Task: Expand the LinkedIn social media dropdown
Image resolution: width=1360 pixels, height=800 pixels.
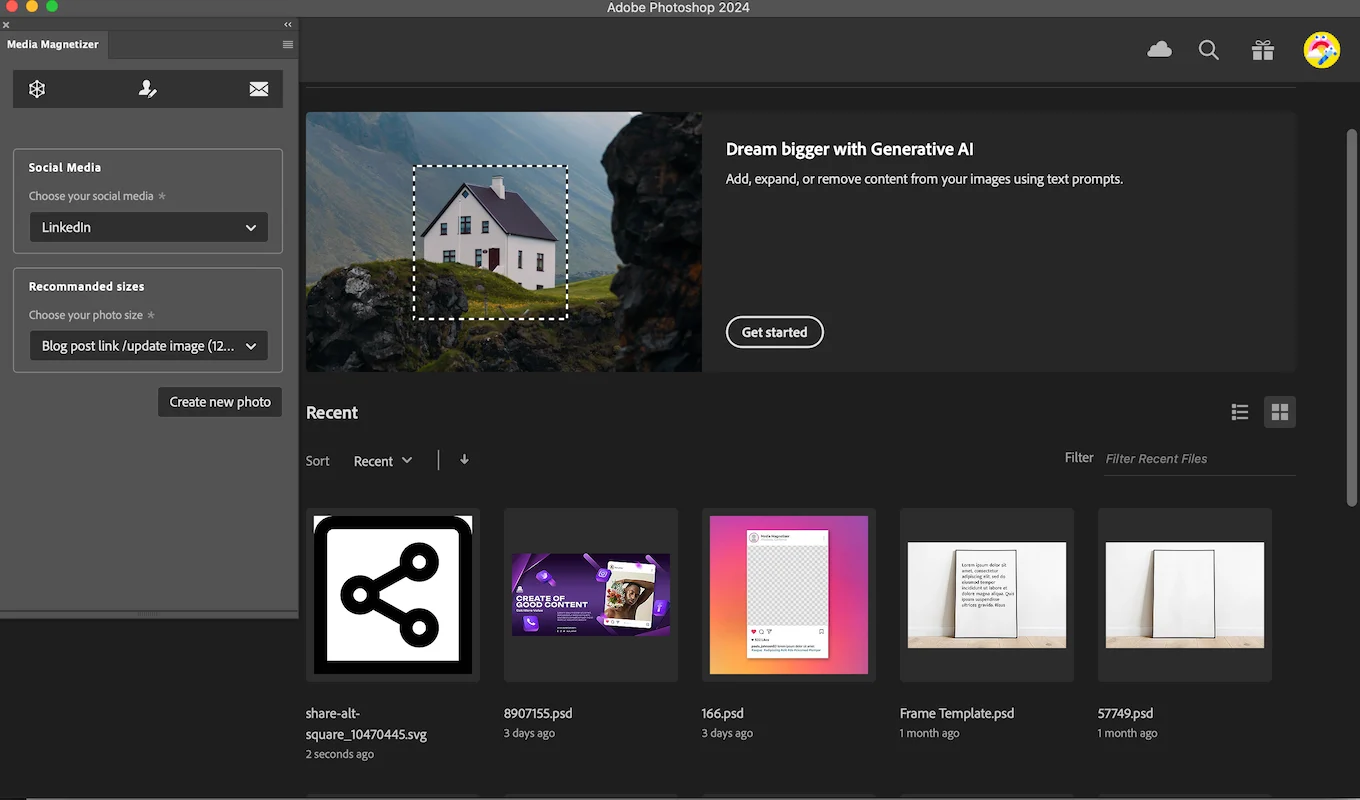Action: pyautogui.click(x=148, y=227)
